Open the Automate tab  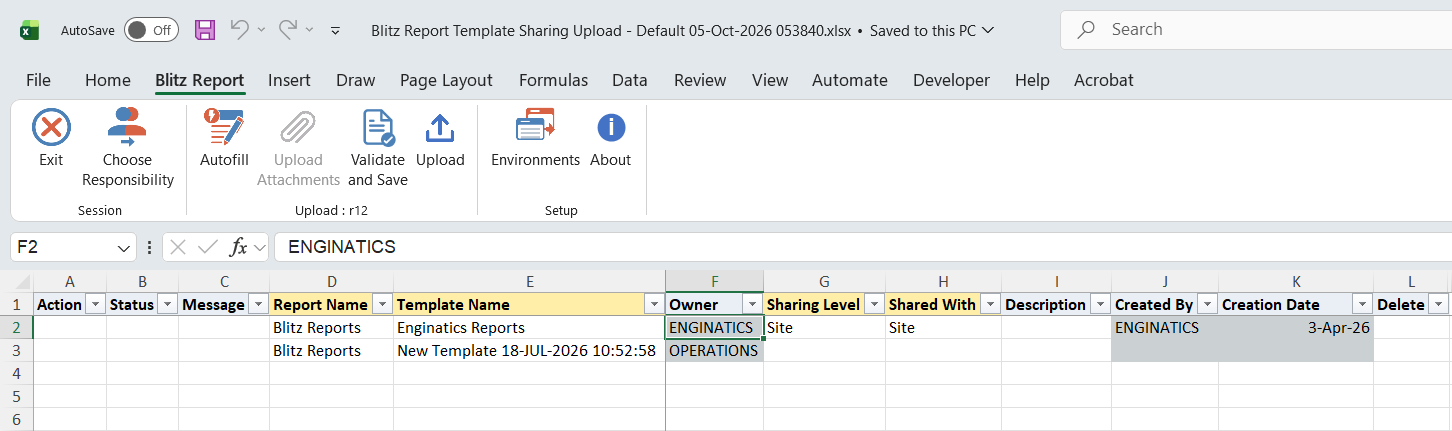click(x=850, y=80)
